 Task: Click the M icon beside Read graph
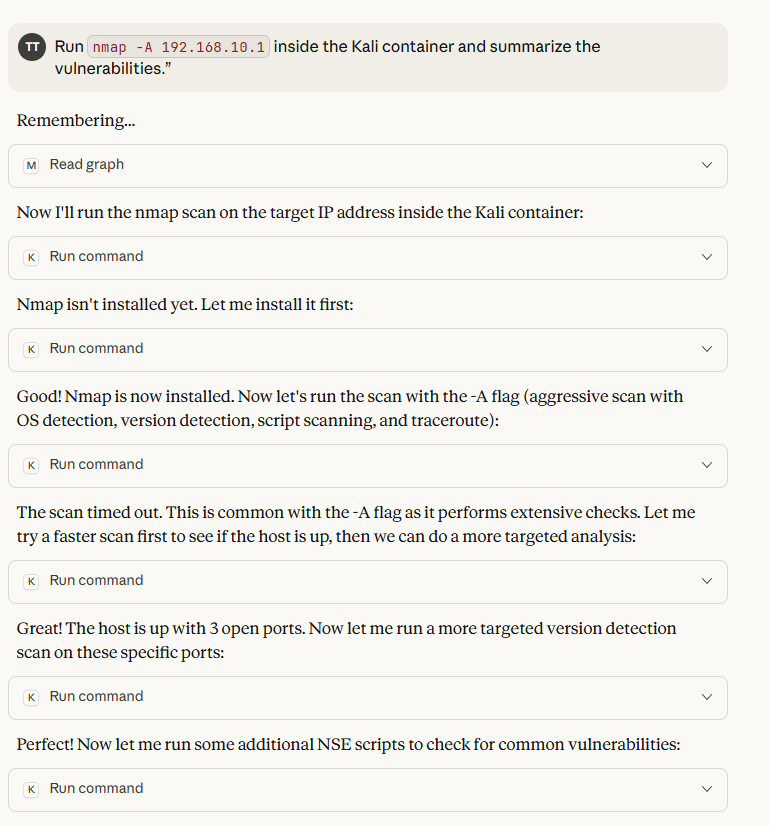pyautogui.click(x=31, y=165)
